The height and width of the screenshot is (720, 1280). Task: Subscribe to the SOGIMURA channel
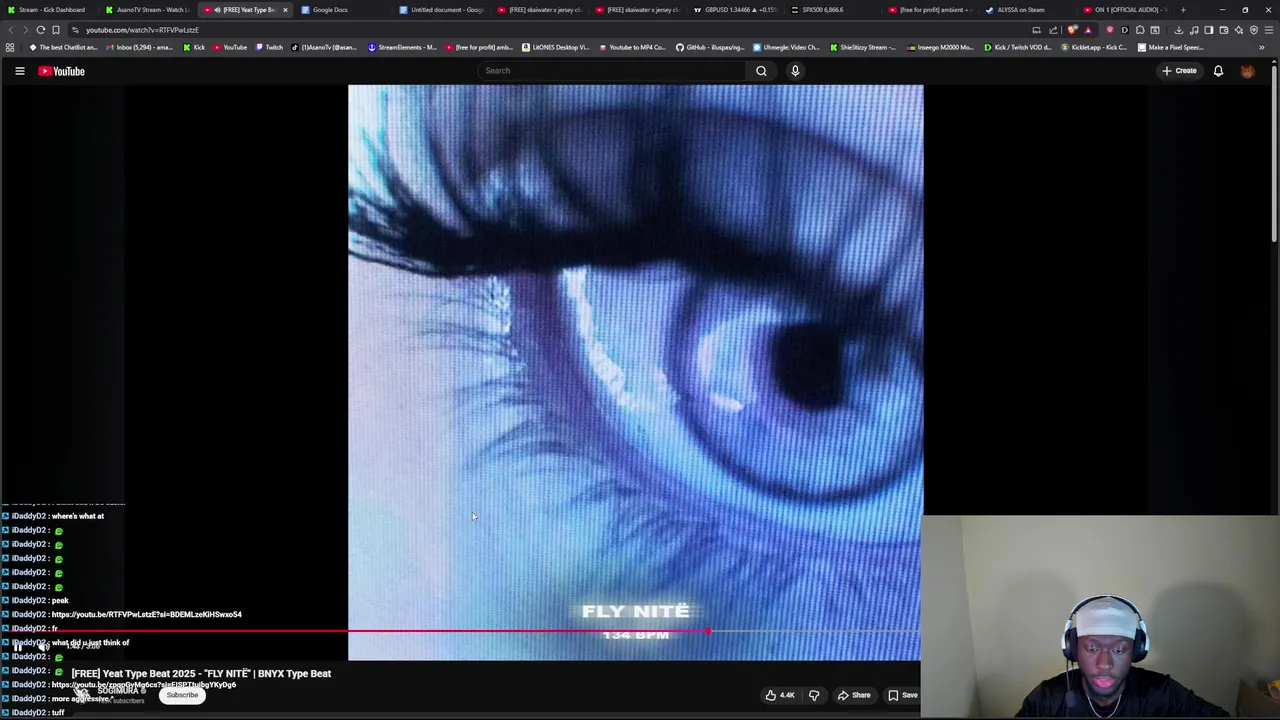[x=182, y=695]
